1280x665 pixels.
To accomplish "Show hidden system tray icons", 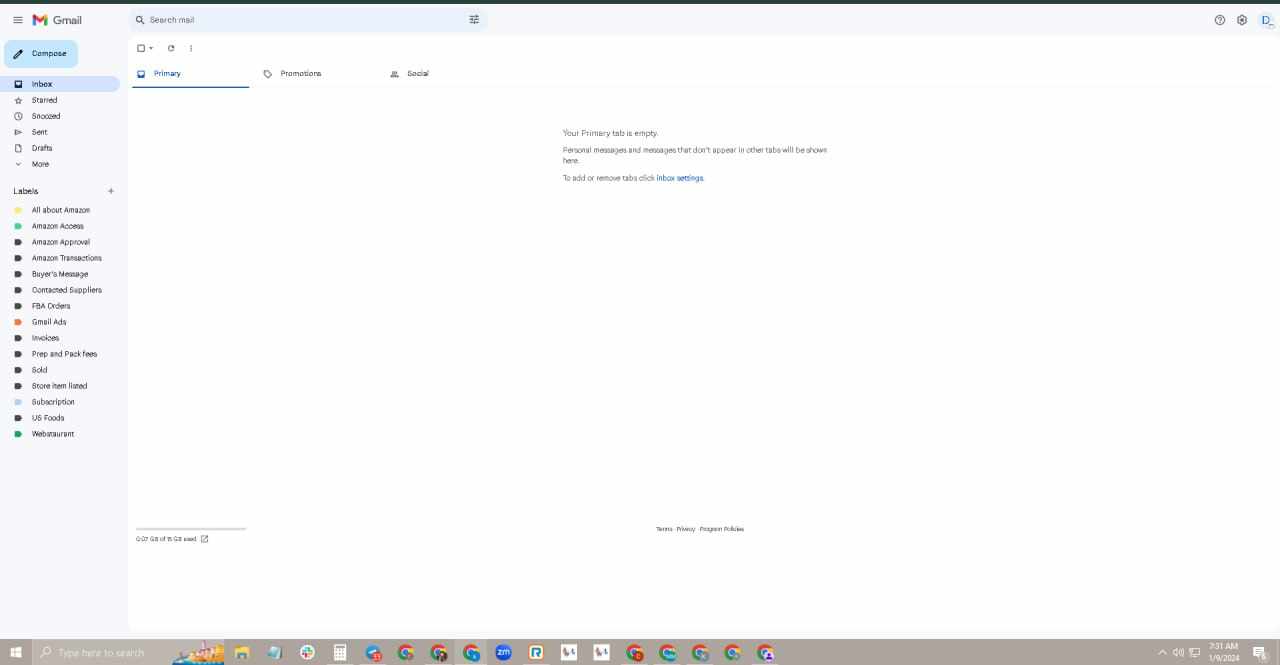I will click(1162, 653).
